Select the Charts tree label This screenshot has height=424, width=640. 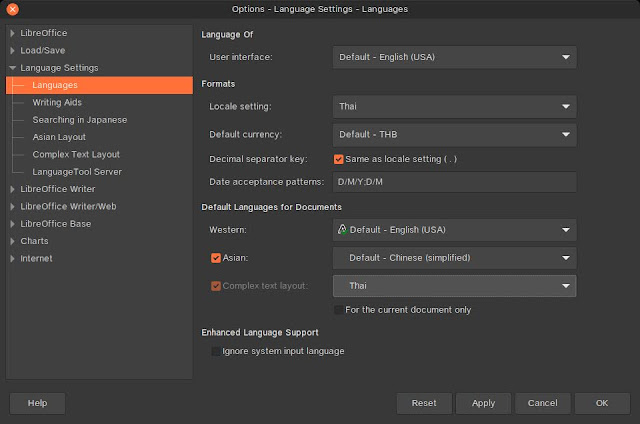[x=34, y=241]
